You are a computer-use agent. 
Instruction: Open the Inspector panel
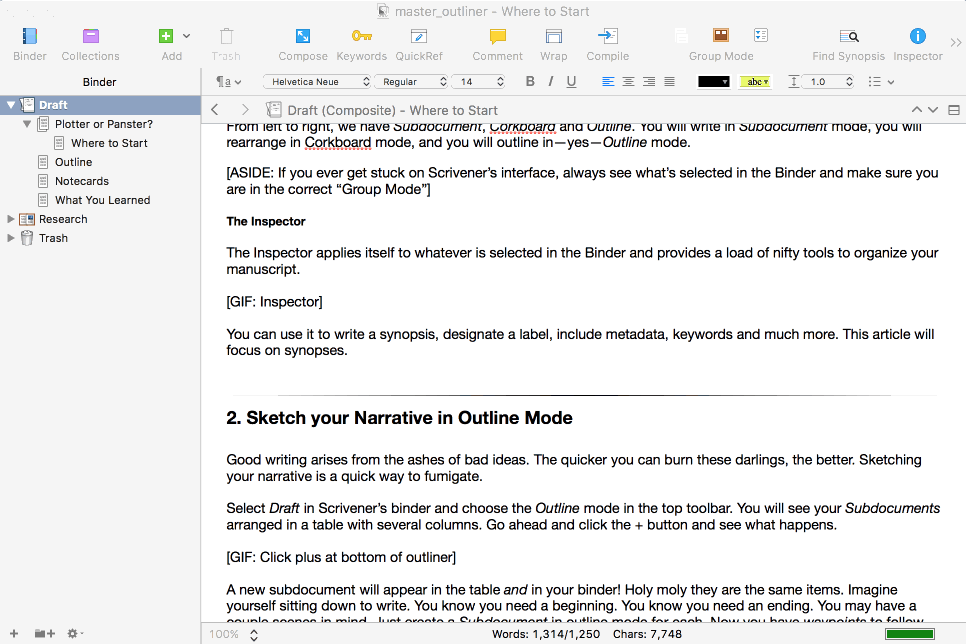pos(917,36)
